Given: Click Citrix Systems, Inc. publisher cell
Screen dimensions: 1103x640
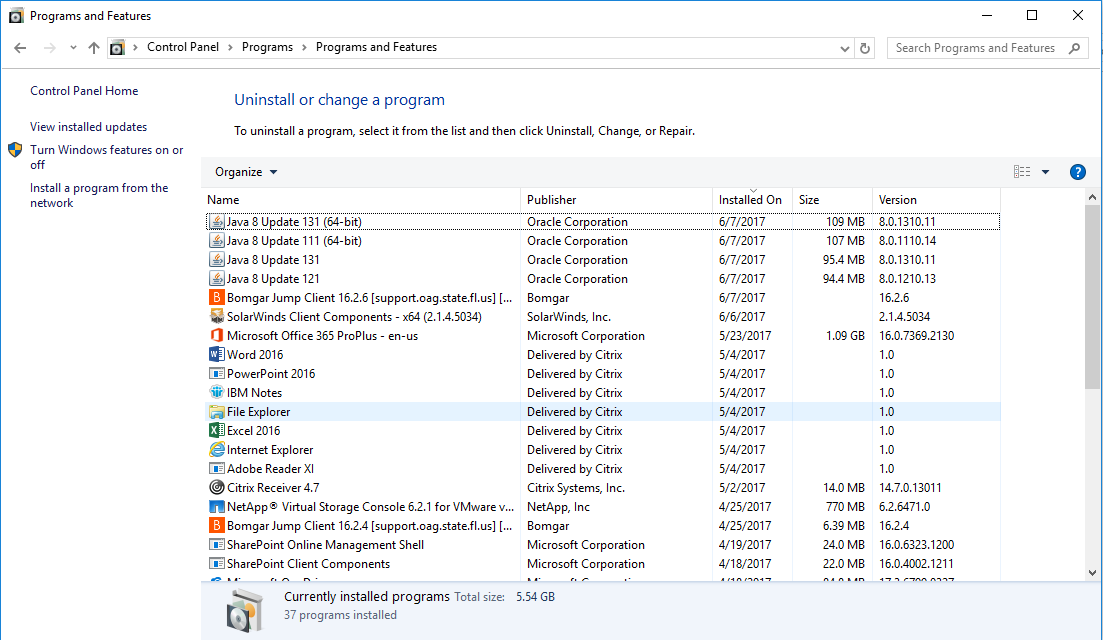Looking at the screenshot, I should [575, 487].
